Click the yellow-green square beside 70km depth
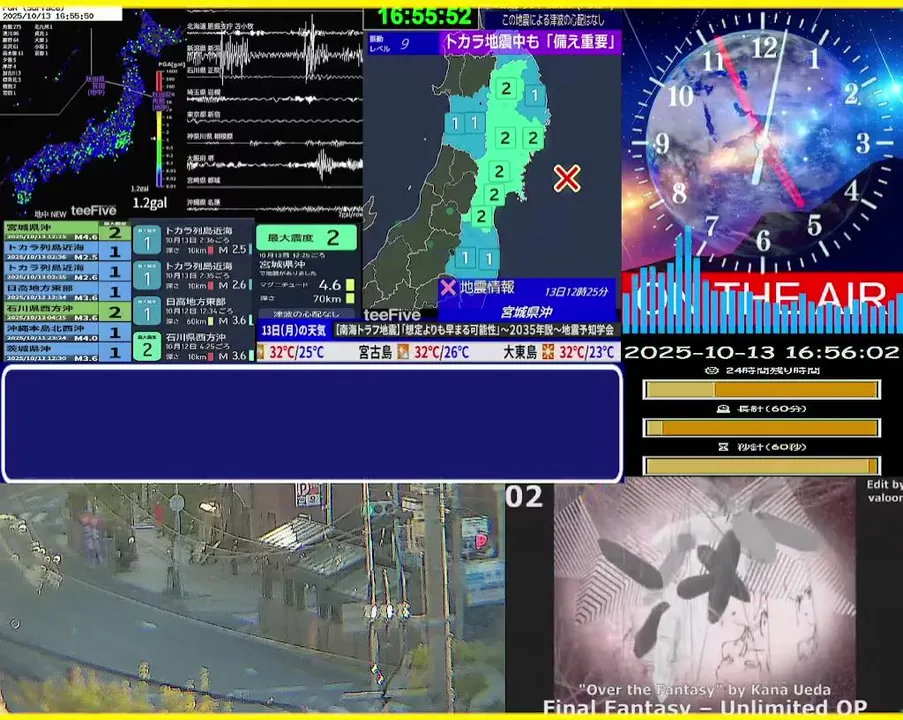The height and width of the screenshot is (720, 903). [350, 298]
